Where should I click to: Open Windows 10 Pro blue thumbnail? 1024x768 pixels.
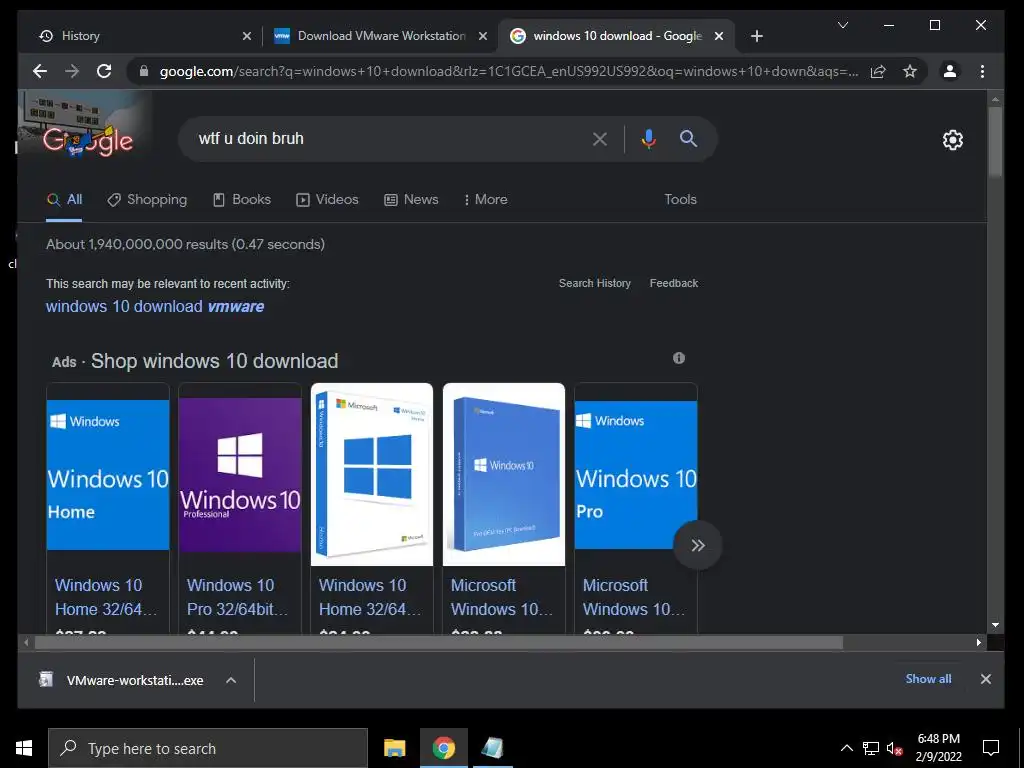[635, 475]
